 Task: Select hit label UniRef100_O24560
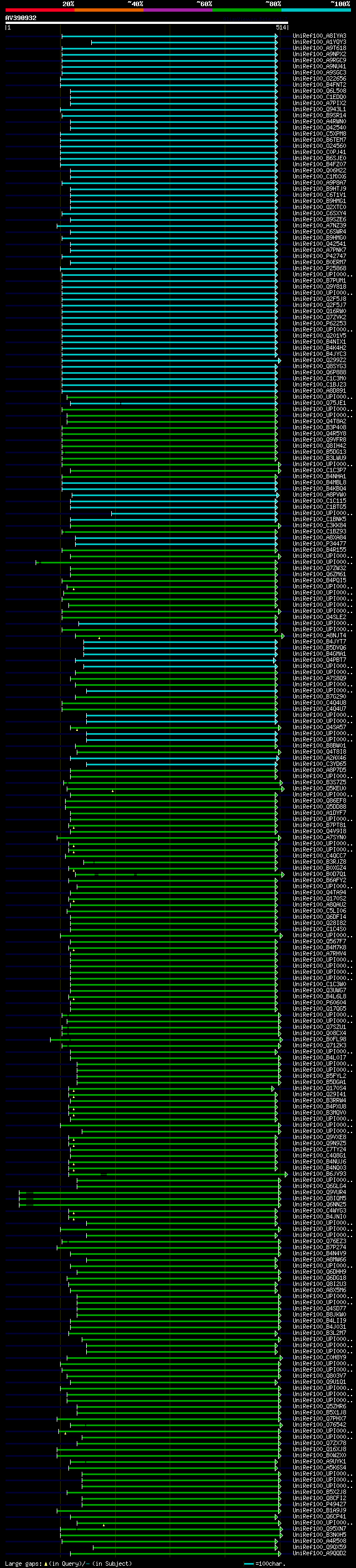tap(319, 146)
